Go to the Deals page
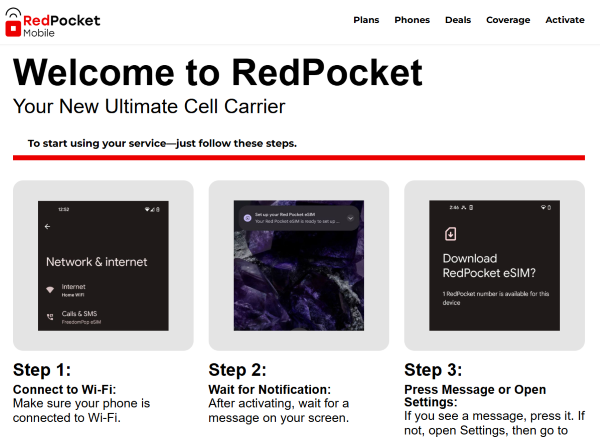This screenshot has width=600, height=439. coord(458,20)
